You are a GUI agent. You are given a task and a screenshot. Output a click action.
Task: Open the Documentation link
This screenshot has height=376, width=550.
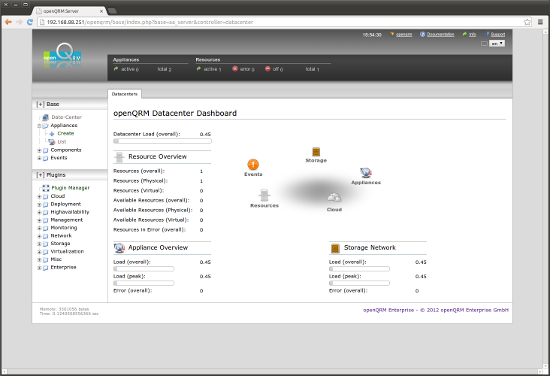pos(440,34)
